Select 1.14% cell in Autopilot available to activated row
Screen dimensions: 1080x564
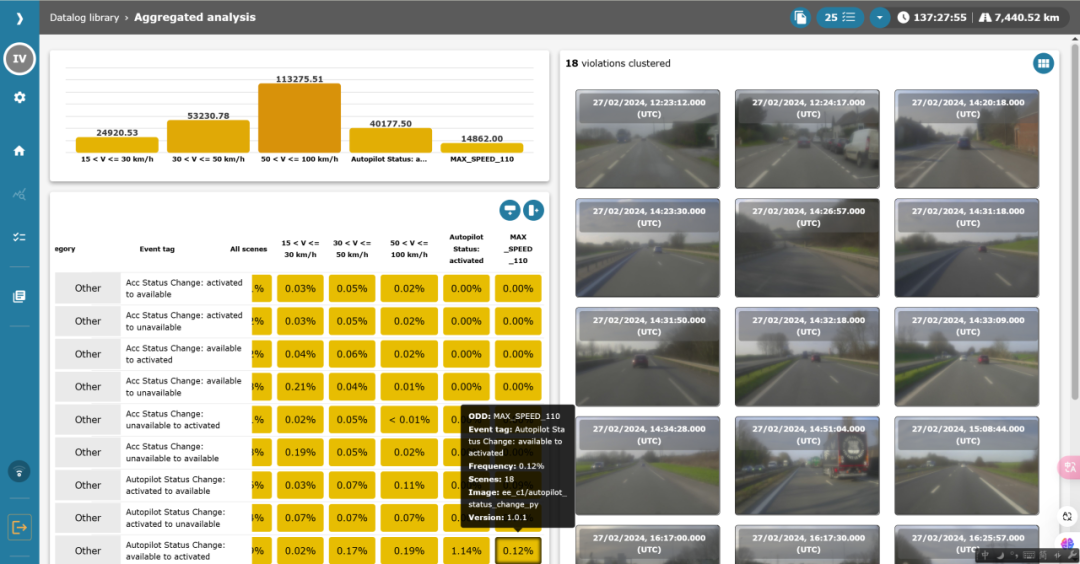click(x=466, y=551)
